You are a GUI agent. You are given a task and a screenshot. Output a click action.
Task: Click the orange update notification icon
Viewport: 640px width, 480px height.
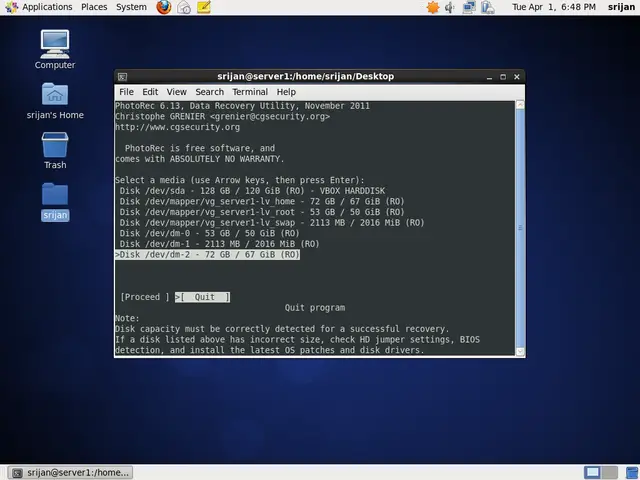433,7
